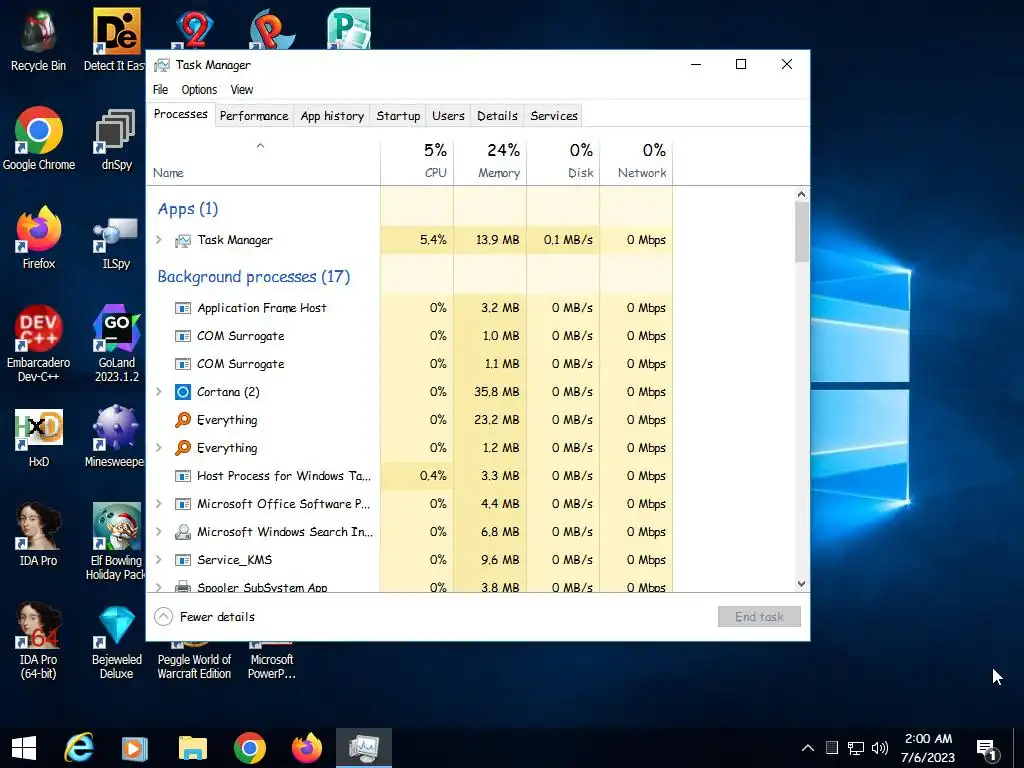Open dnSpy desktop shortcut
1024x768 pixels.
[116, 138]
